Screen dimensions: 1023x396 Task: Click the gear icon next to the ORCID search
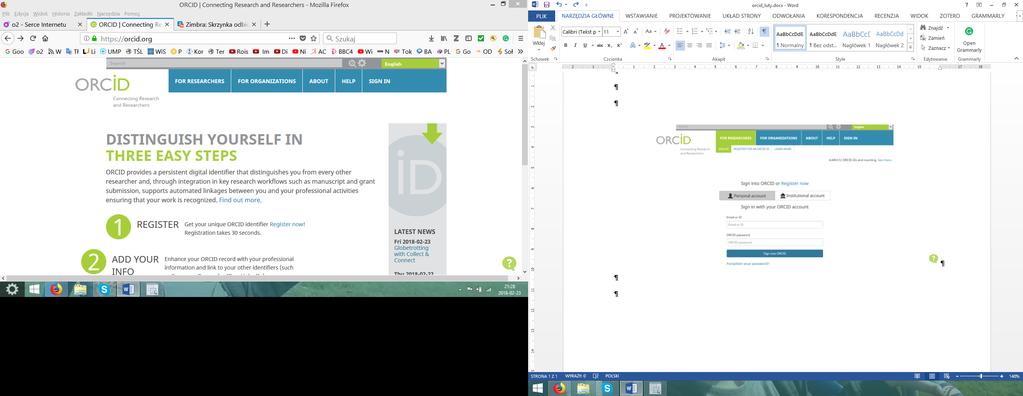tap(362, 63)
